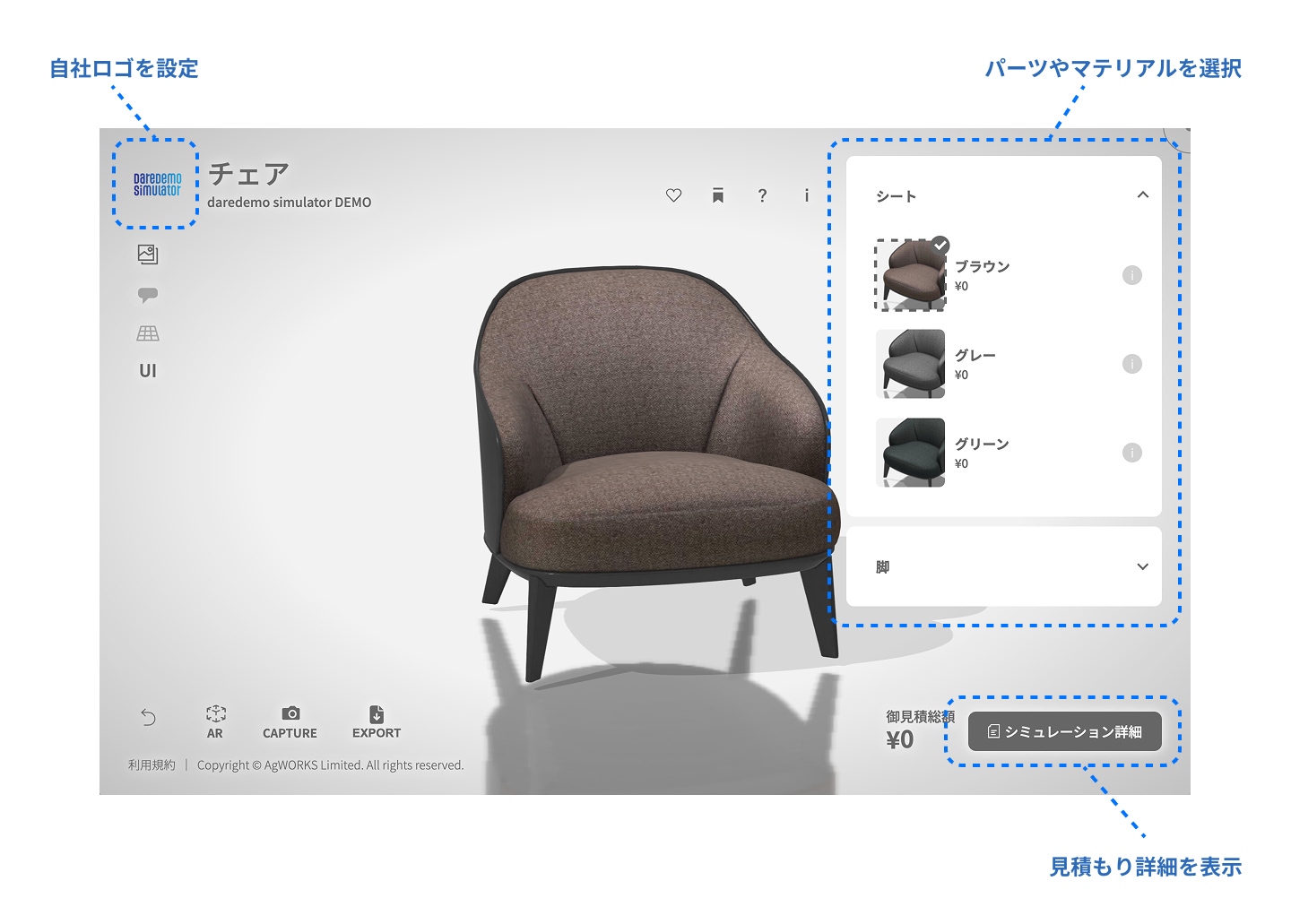1291x924 pixels.
Task: Click the info 'i' icon in header
Action: click(806, 195)
